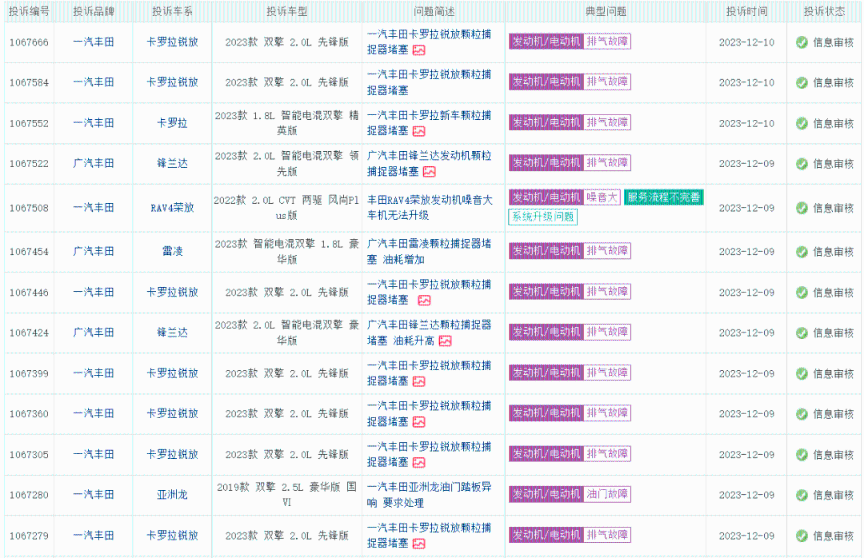Click green status checkmark in row 1067584
864x558 pixels.
coord(802,83)
